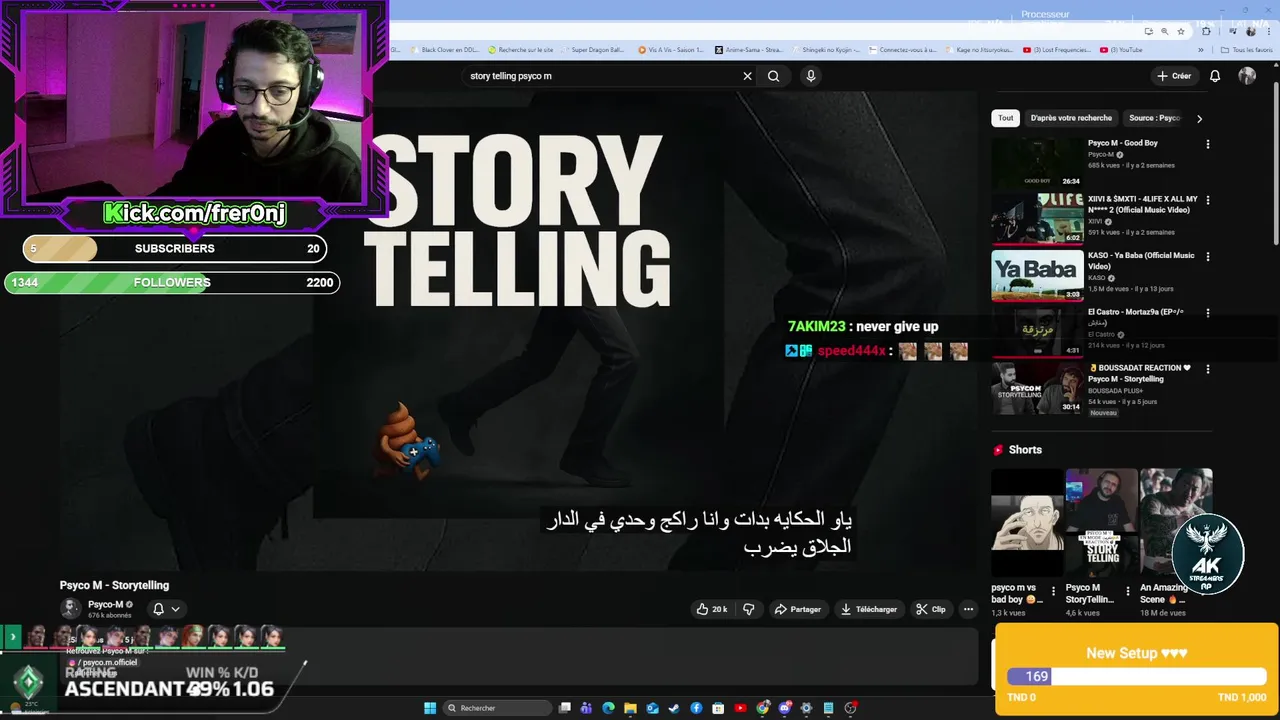This screenshot has width=1280, height=720.
Task: Show more filter chips with right arrow
Action: (x=1199, y=118)
